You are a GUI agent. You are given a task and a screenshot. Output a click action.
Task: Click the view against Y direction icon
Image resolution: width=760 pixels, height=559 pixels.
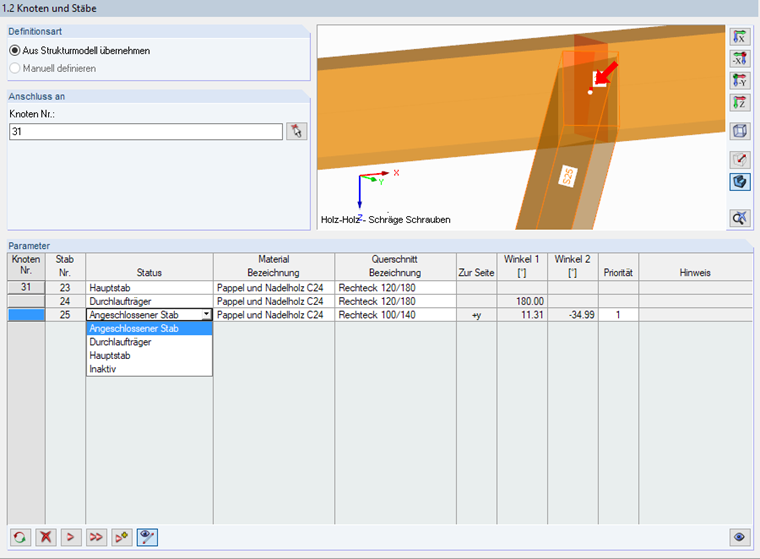click(x=740, y=80)
